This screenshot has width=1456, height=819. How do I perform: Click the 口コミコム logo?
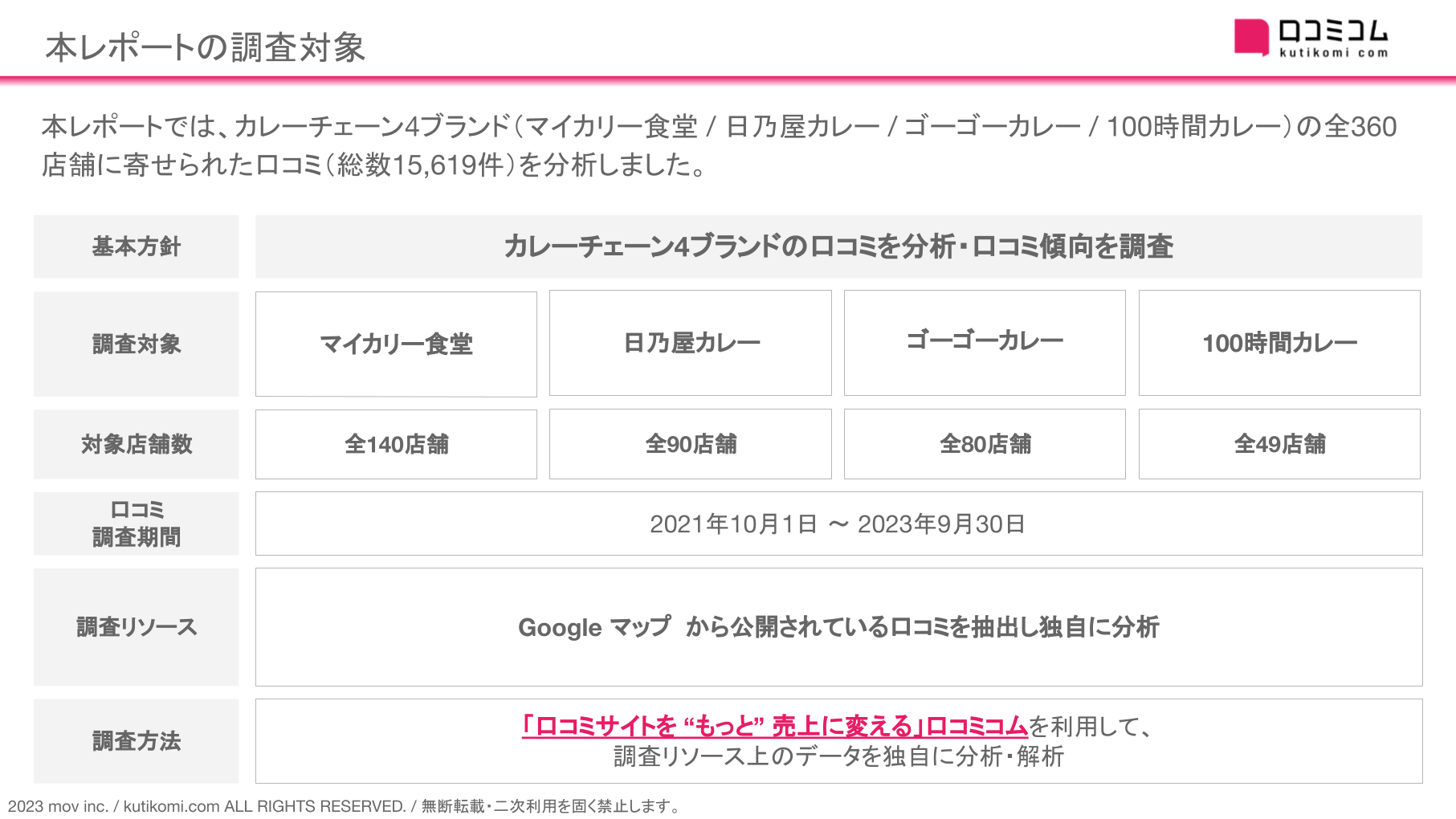pos(1311,38)
